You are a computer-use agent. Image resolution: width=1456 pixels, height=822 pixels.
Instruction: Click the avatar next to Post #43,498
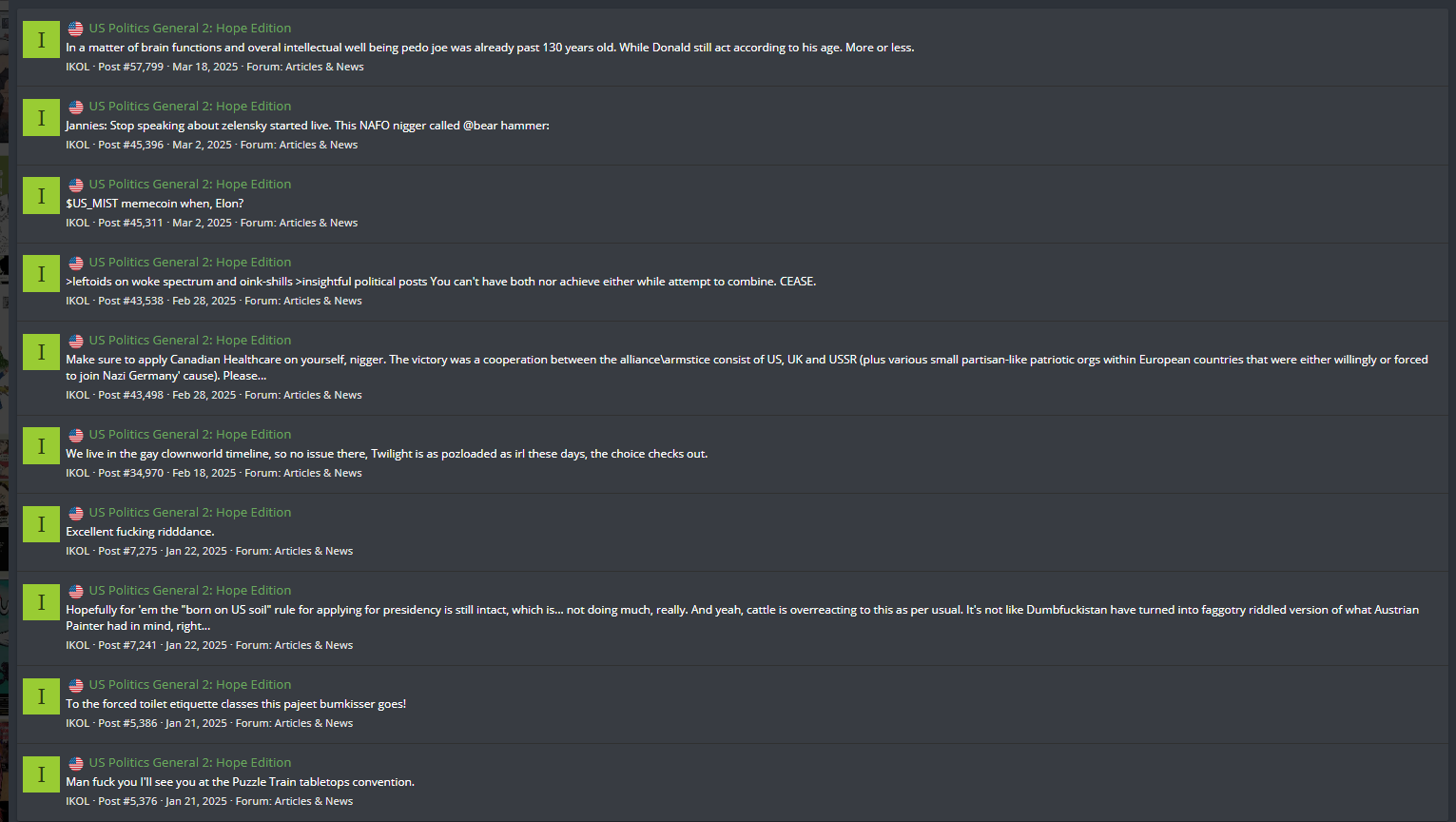click(41, 352)
